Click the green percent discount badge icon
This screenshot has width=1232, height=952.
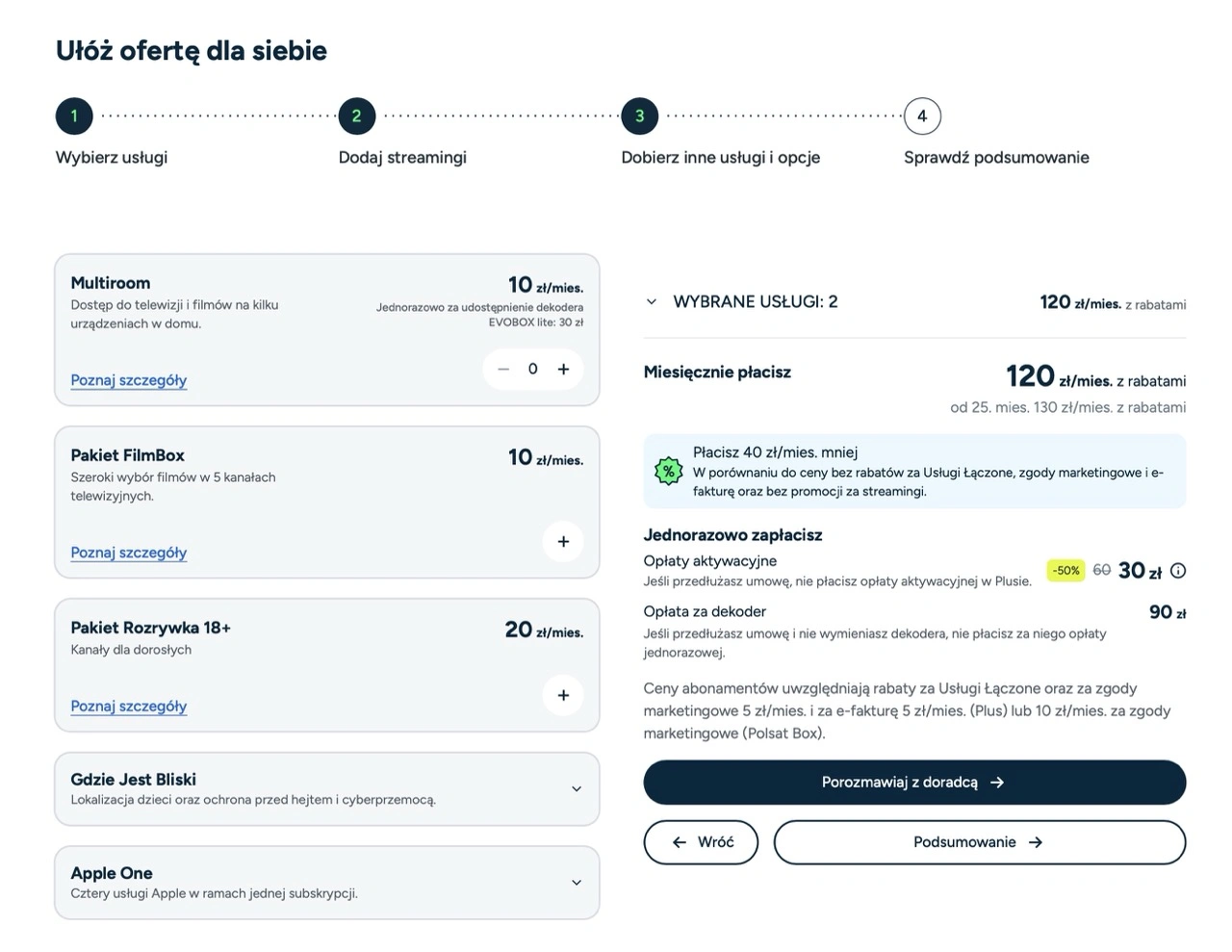coord(668,472)
